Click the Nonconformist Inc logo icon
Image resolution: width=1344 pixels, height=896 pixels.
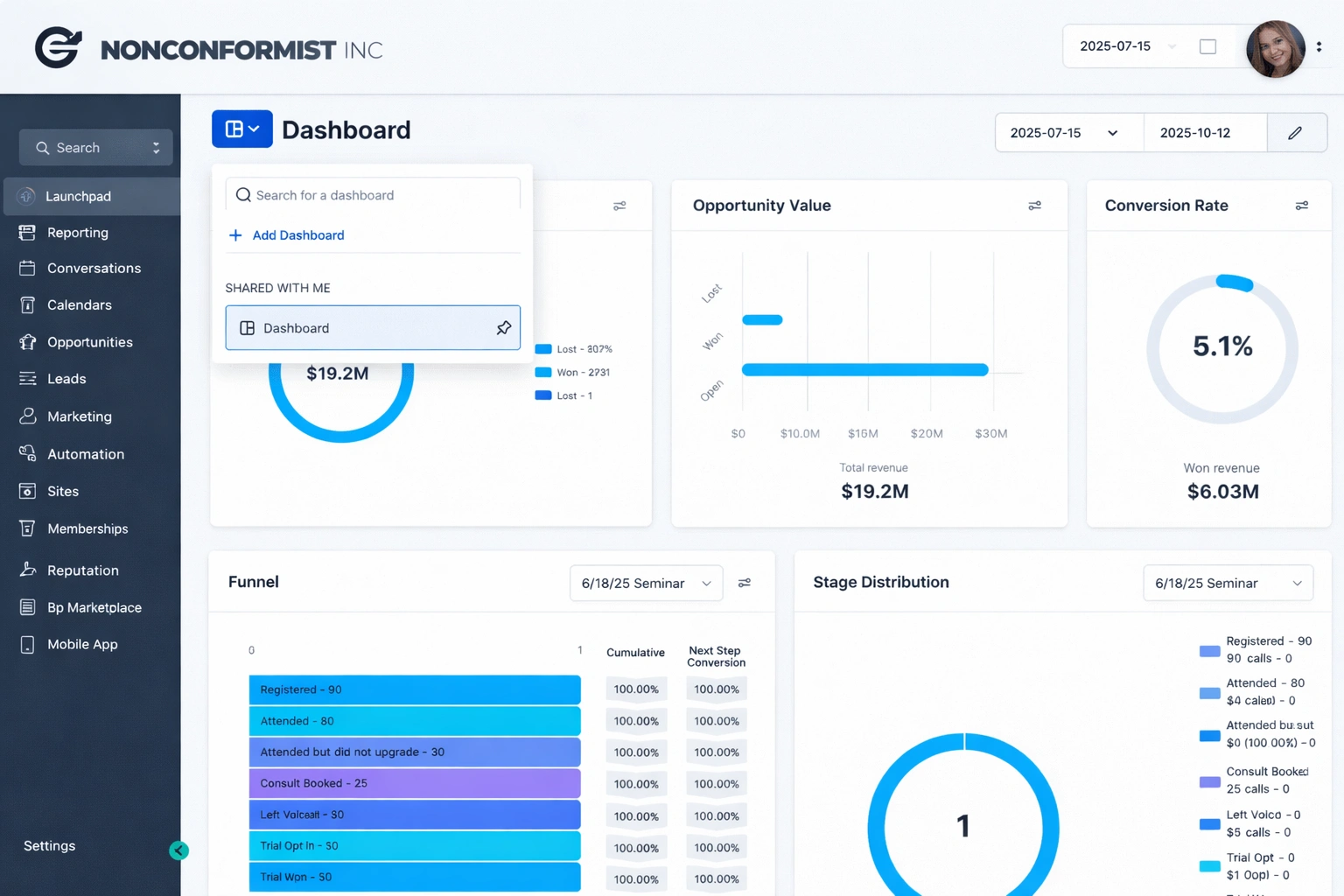[x=58, y=48]
